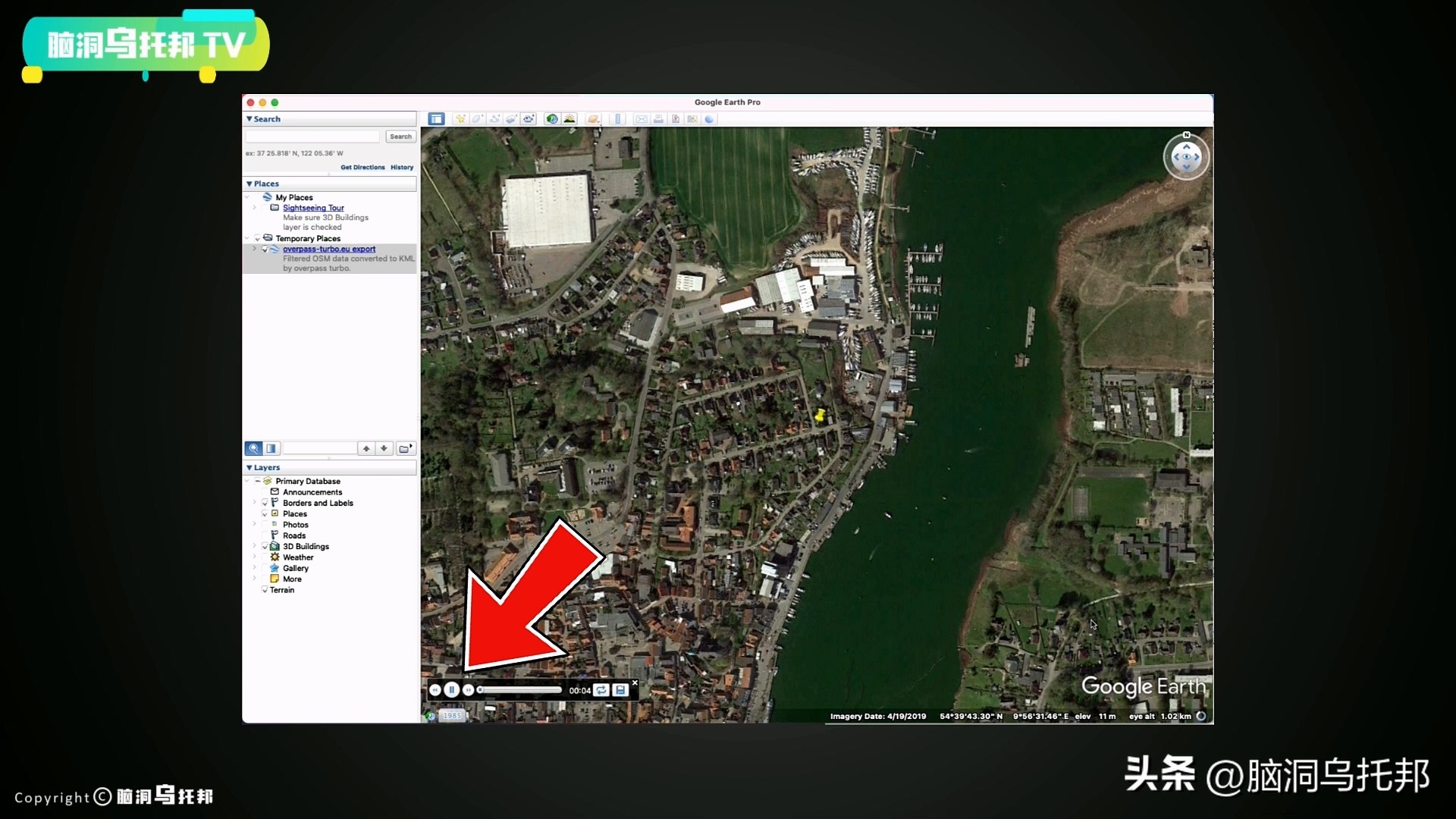This screenshot has width=1456, height=819.
Task: Click the search coordinates input field
Action: tap(312, 136)
